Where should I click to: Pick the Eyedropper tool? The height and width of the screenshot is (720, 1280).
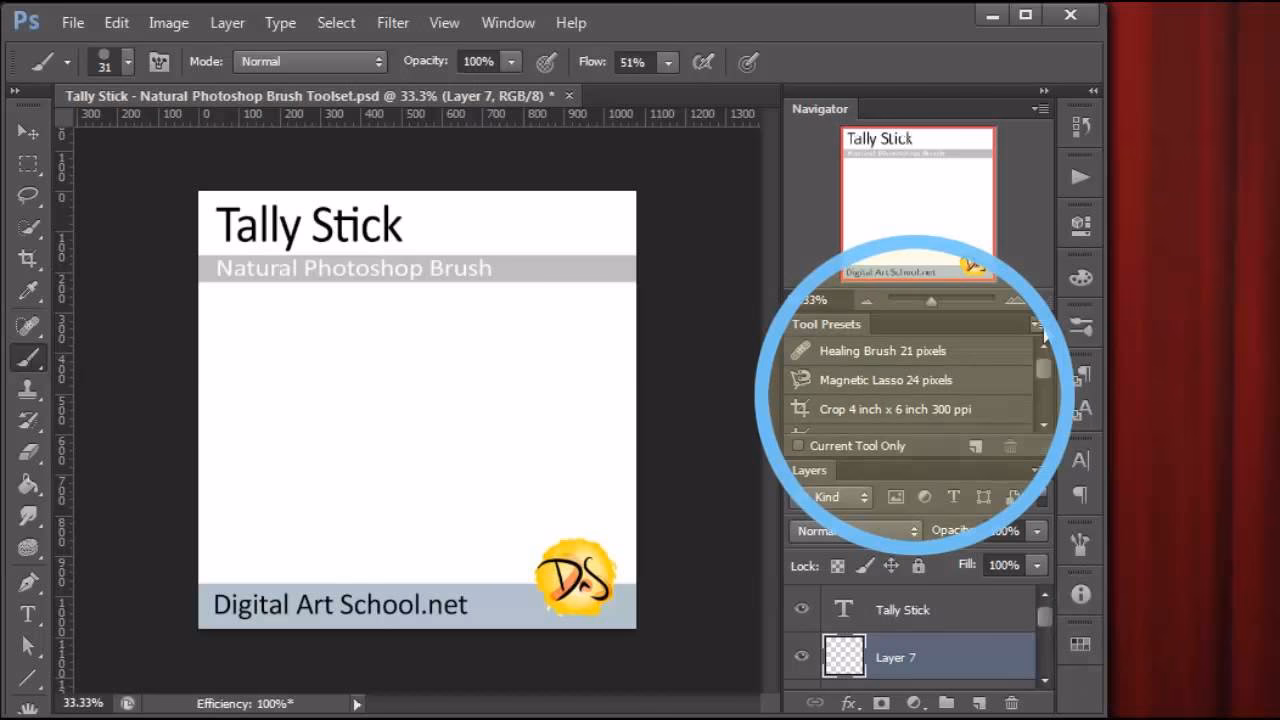28,290
